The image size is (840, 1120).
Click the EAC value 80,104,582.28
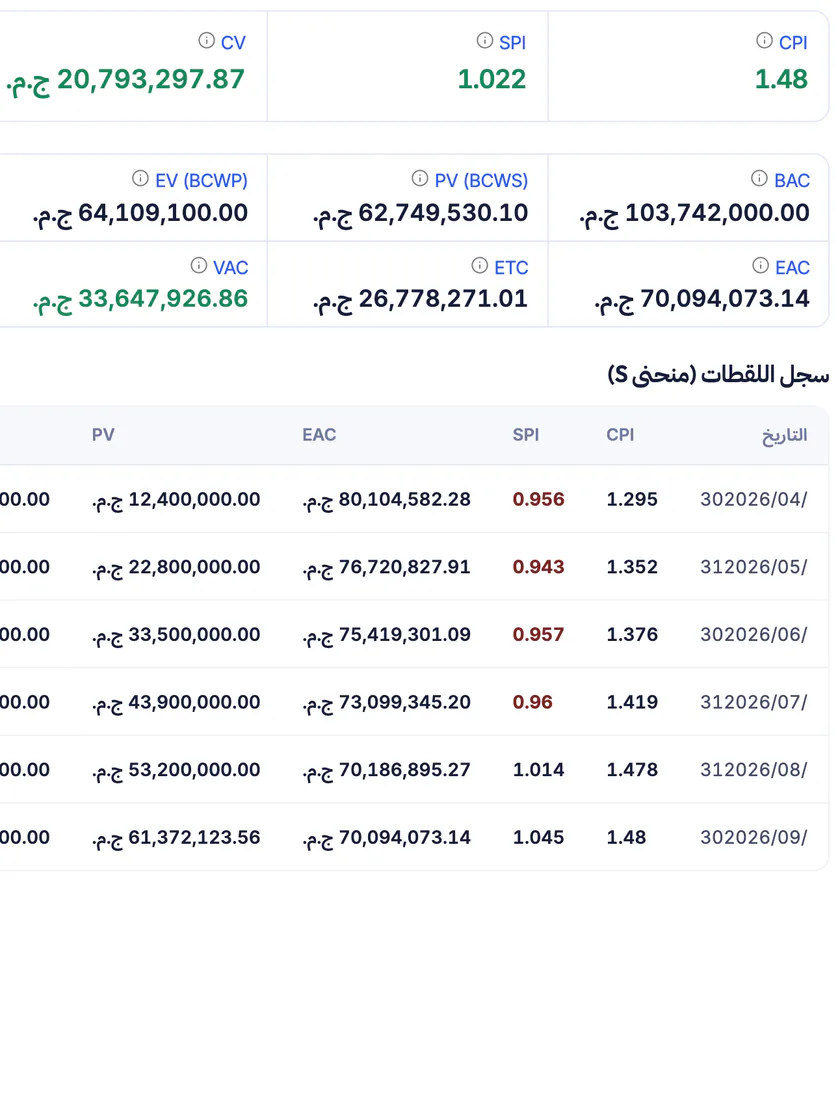[386, 500]
